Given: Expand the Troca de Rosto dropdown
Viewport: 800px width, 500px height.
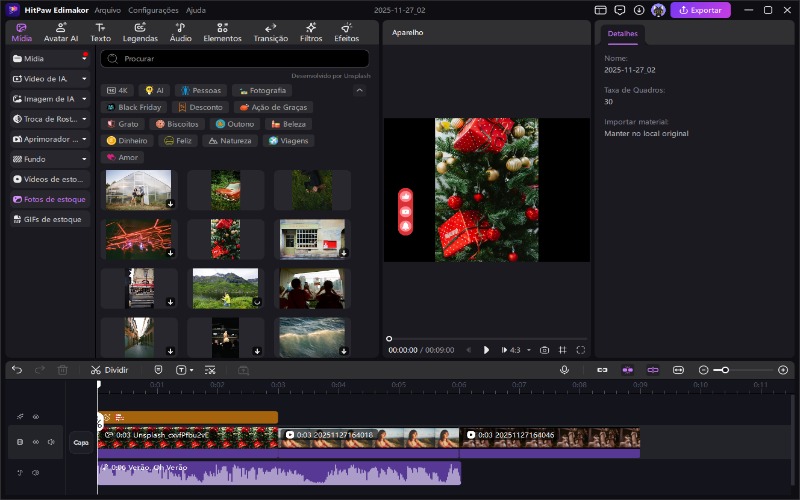Looking at the screenshot, I should pos(84,119).
